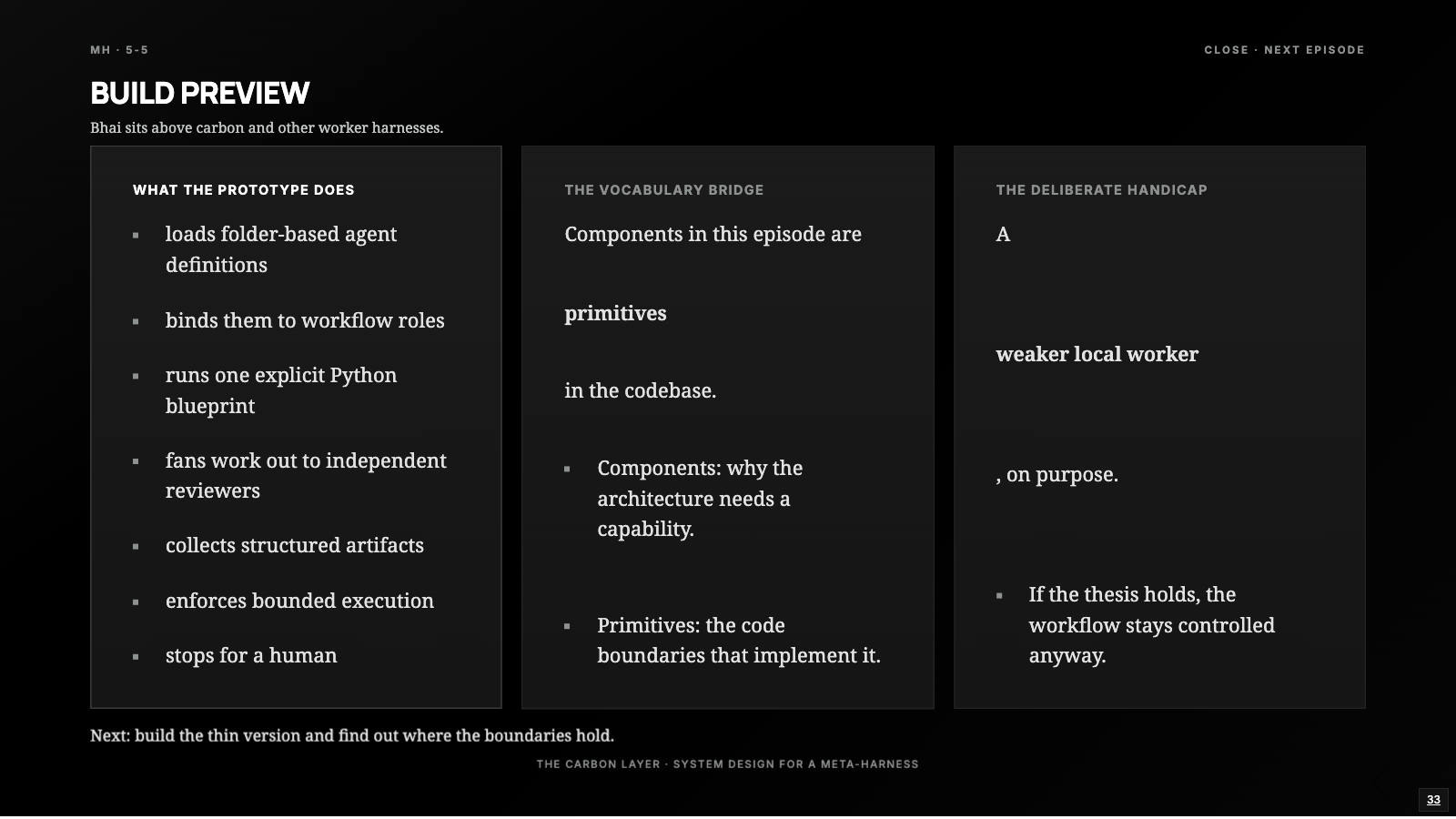This screenshot has width=1456, height=819.
Task: Click the 'loads folder-based agent definitions' bullet
Action: (281, 249)
